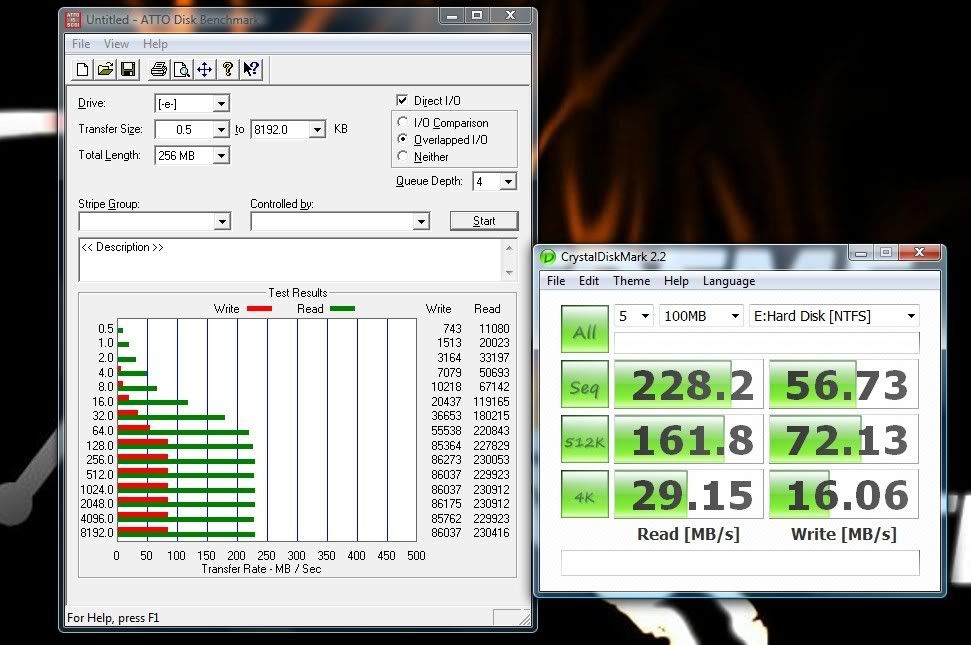The width and height of the screenshot is (971, 645).
Task: Click the New file icon in ATTO toolbar
Action: pos(83,69)
